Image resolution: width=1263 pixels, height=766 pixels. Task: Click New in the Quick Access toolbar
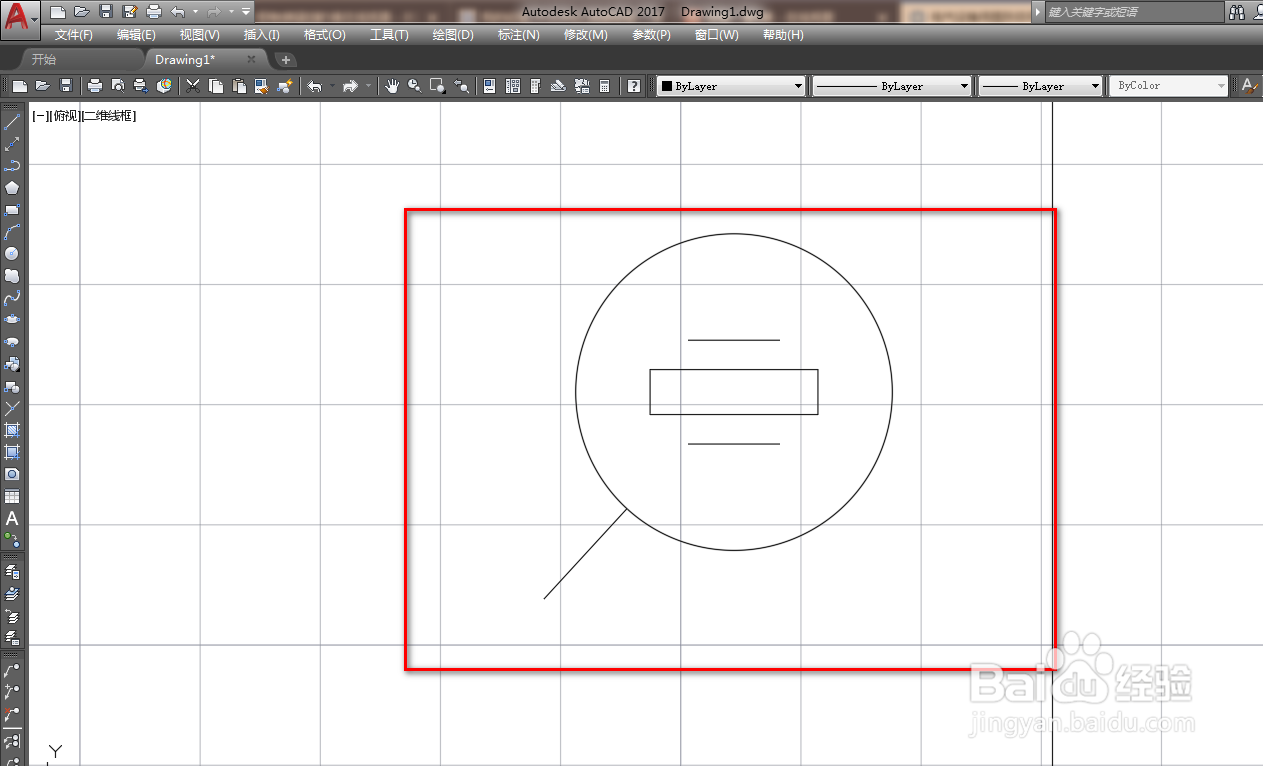[x=57, y=12]
